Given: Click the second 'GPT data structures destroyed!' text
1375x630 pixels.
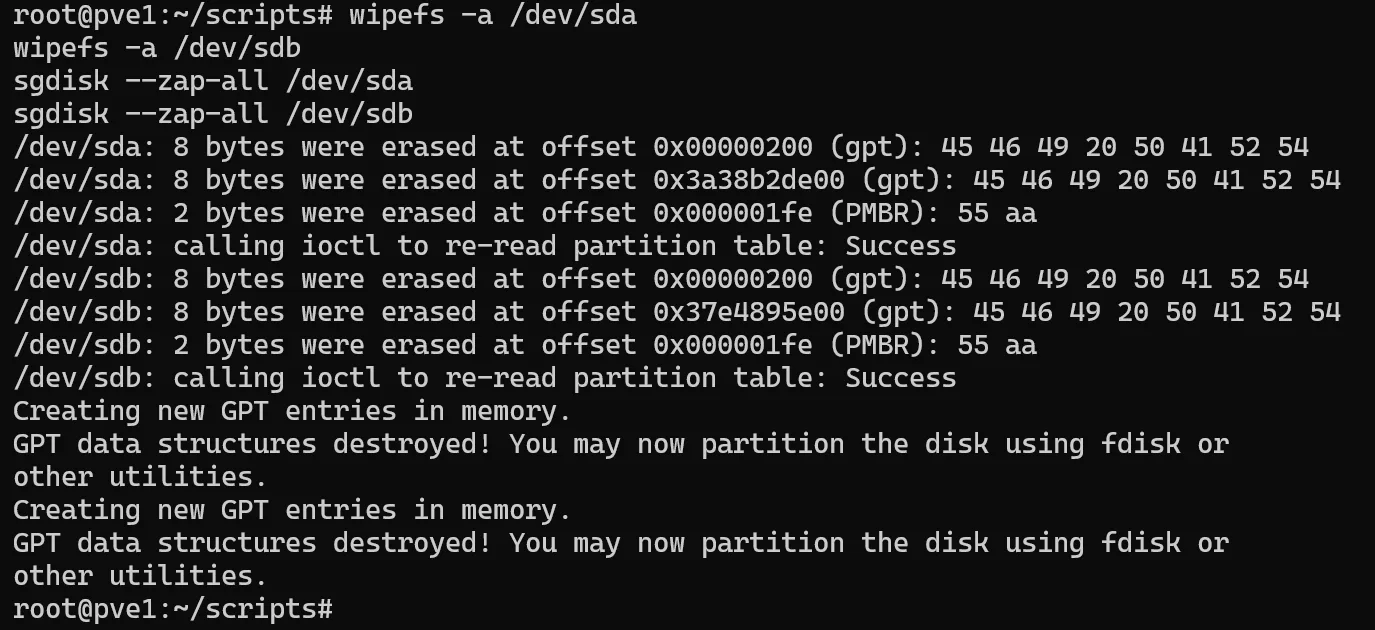Looking at the screenshot, I should pos(253,544).
